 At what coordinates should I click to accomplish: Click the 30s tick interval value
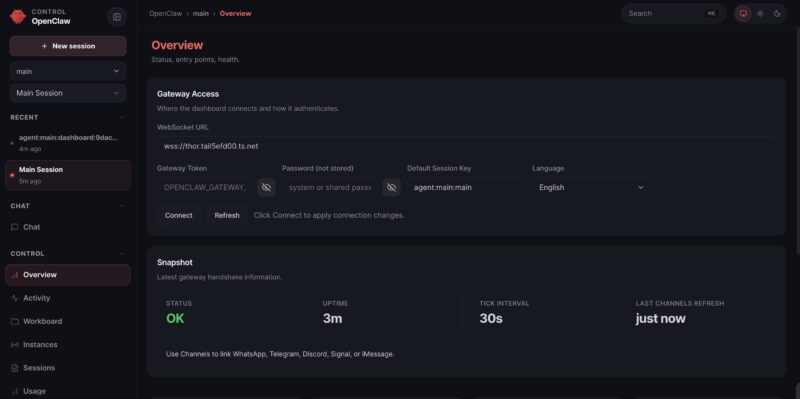pos(491,319)
